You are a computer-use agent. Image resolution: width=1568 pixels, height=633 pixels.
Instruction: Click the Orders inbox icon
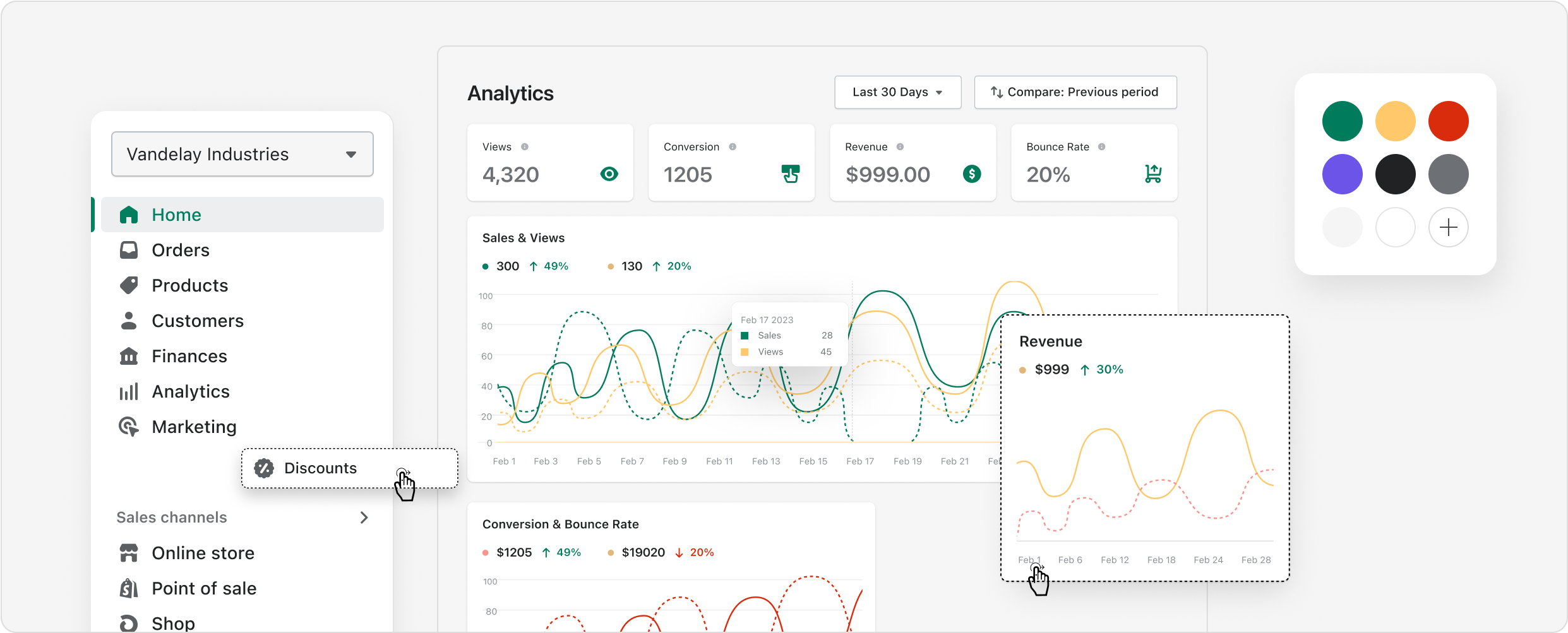(129, 251)
